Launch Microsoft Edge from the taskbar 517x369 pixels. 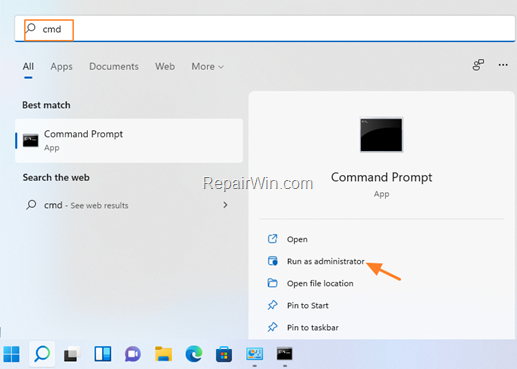pos(194,354)
